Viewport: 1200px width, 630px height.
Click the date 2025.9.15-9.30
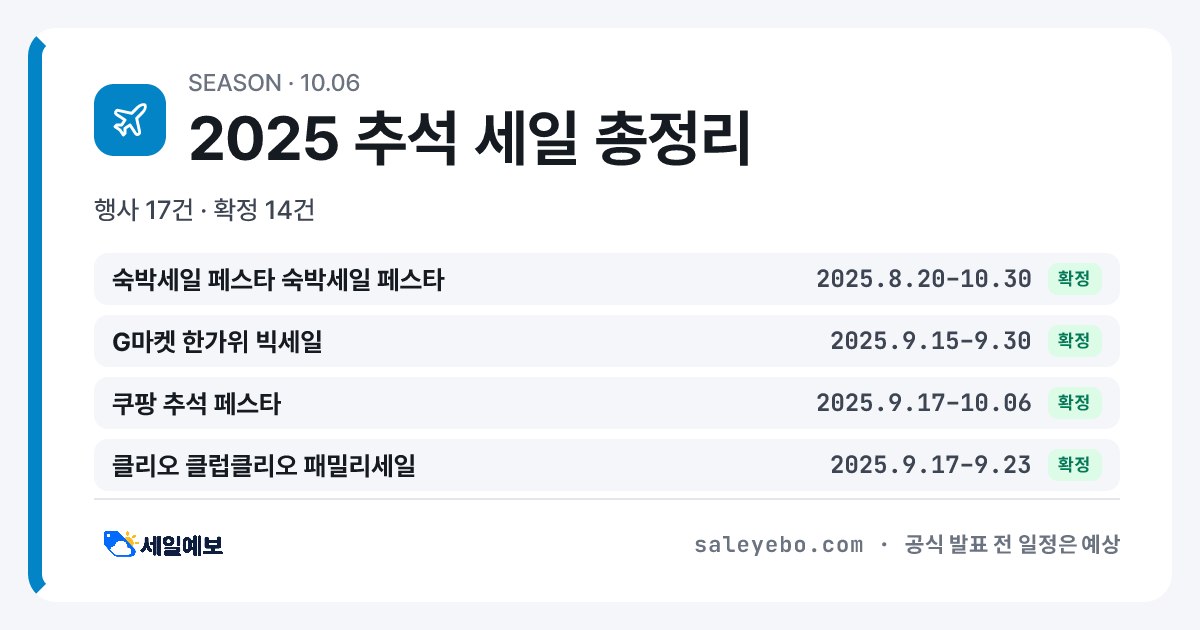(931, 341)
